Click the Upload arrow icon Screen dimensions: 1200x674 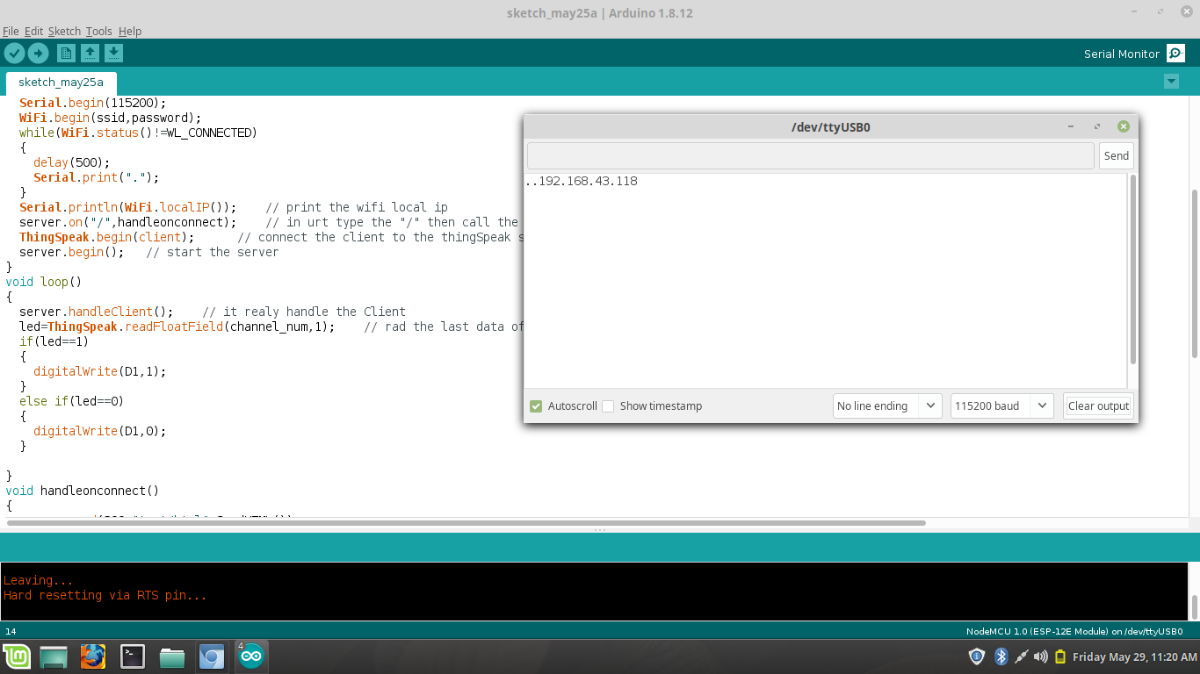[x=38, y=53]
